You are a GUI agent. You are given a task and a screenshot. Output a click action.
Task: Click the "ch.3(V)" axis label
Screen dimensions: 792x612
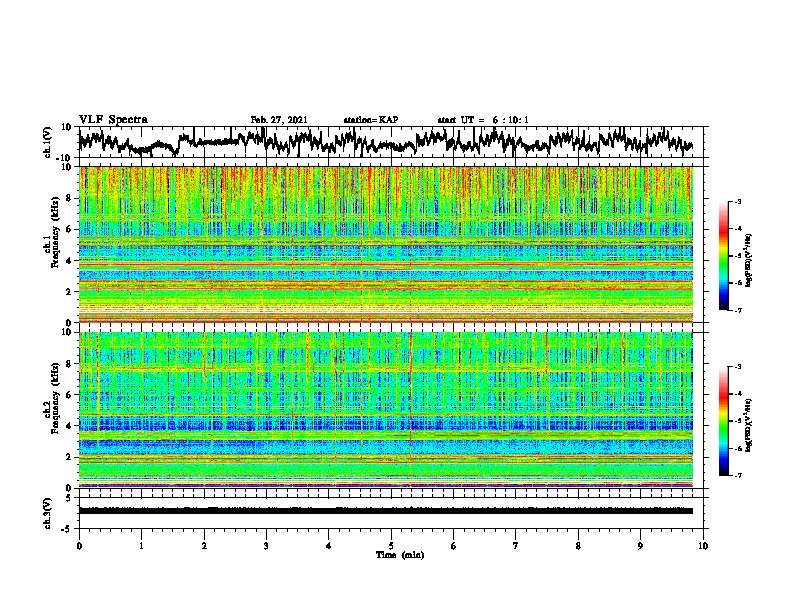pyautogui.click(x=48, y=513)
